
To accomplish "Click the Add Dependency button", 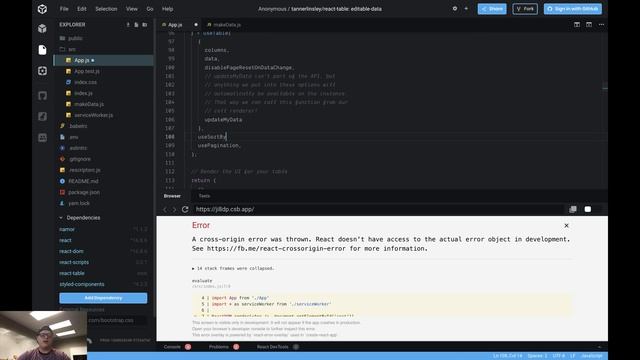I will [103, 298].
